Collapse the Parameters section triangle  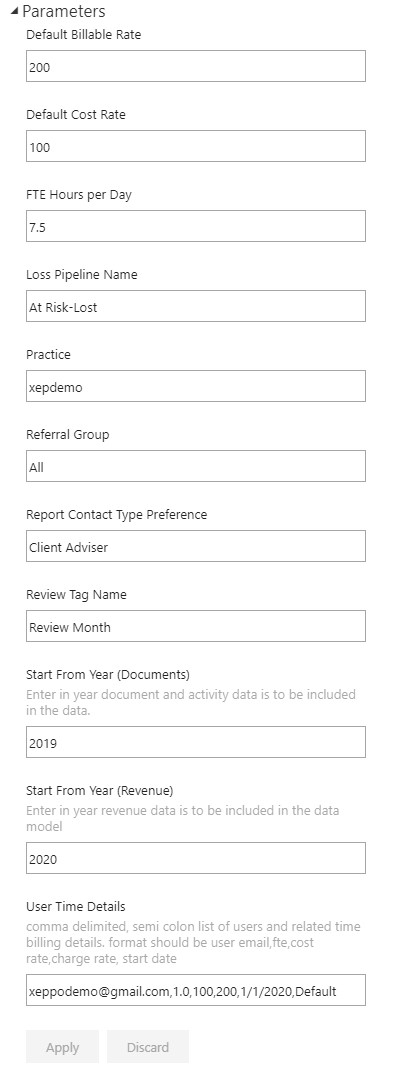click(15, 12)
